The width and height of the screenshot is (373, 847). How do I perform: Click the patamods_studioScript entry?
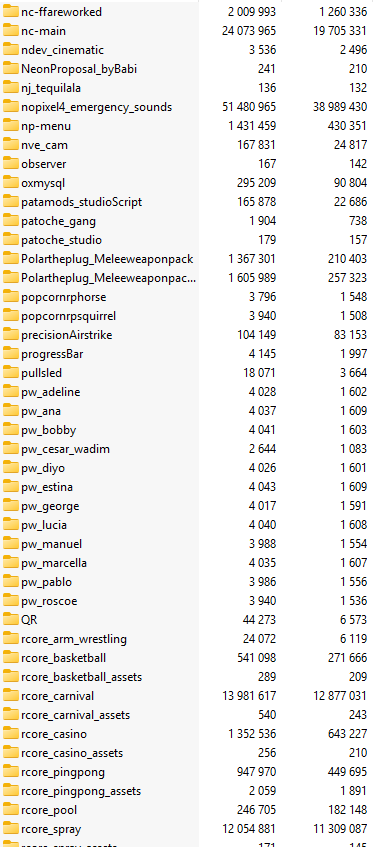(186, 202)
